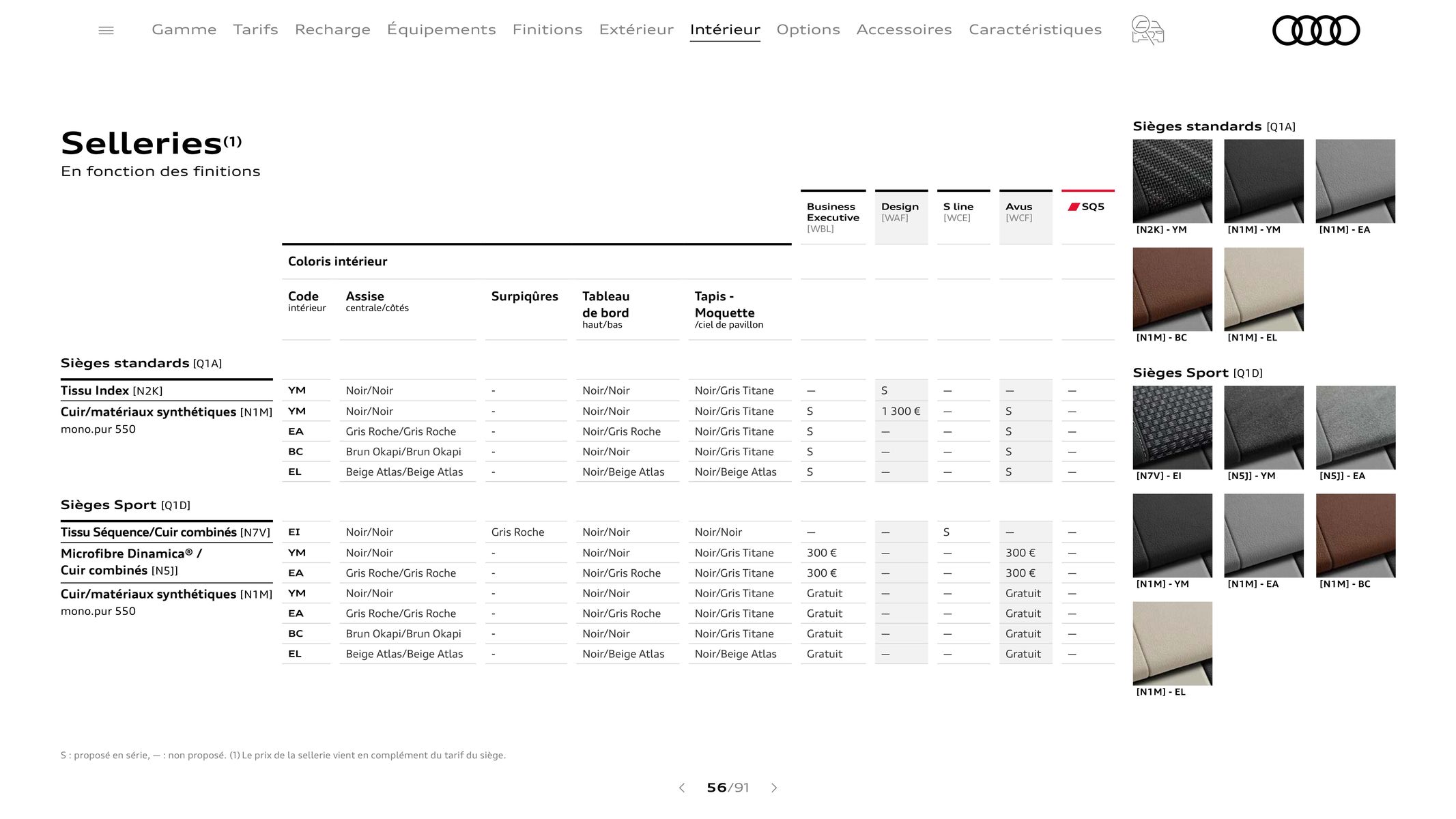Select standard seat swatch [N1M] - BC
The image size is (1456, 819).
1172,289
